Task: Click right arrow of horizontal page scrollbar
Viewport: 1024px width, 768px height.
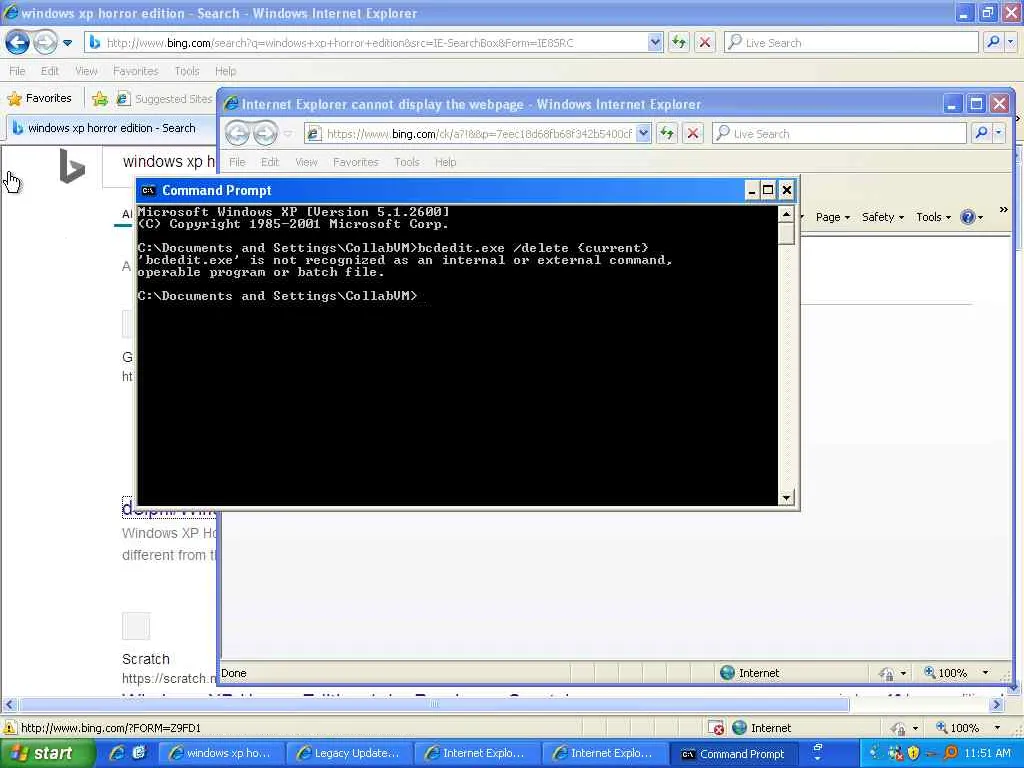Action: coord(997,705)
